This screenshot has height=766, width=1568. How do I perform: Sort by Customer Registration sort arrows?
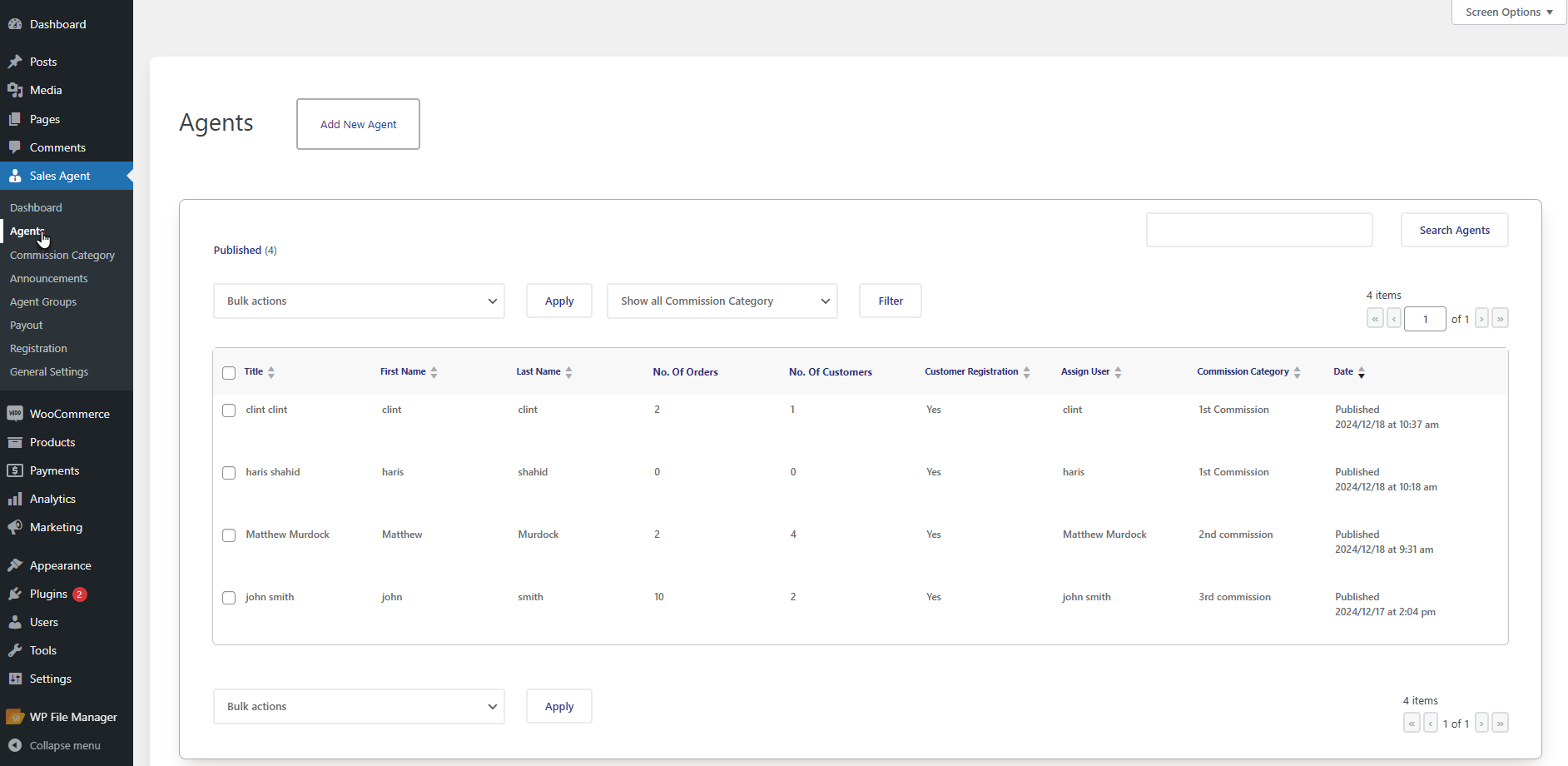pos(1026,372)
